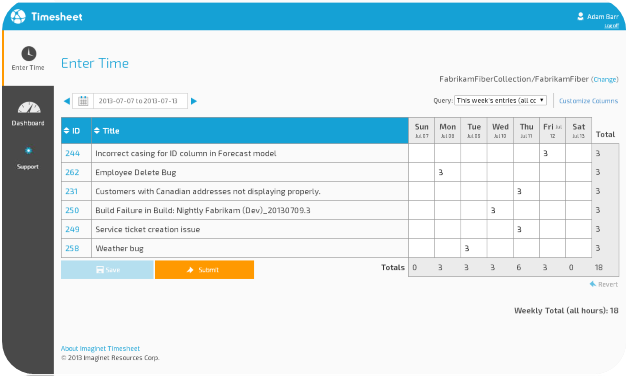Screen dimensions: 626x376
Task: Edit Friday hours for item 244
Action: coord(553,153)
